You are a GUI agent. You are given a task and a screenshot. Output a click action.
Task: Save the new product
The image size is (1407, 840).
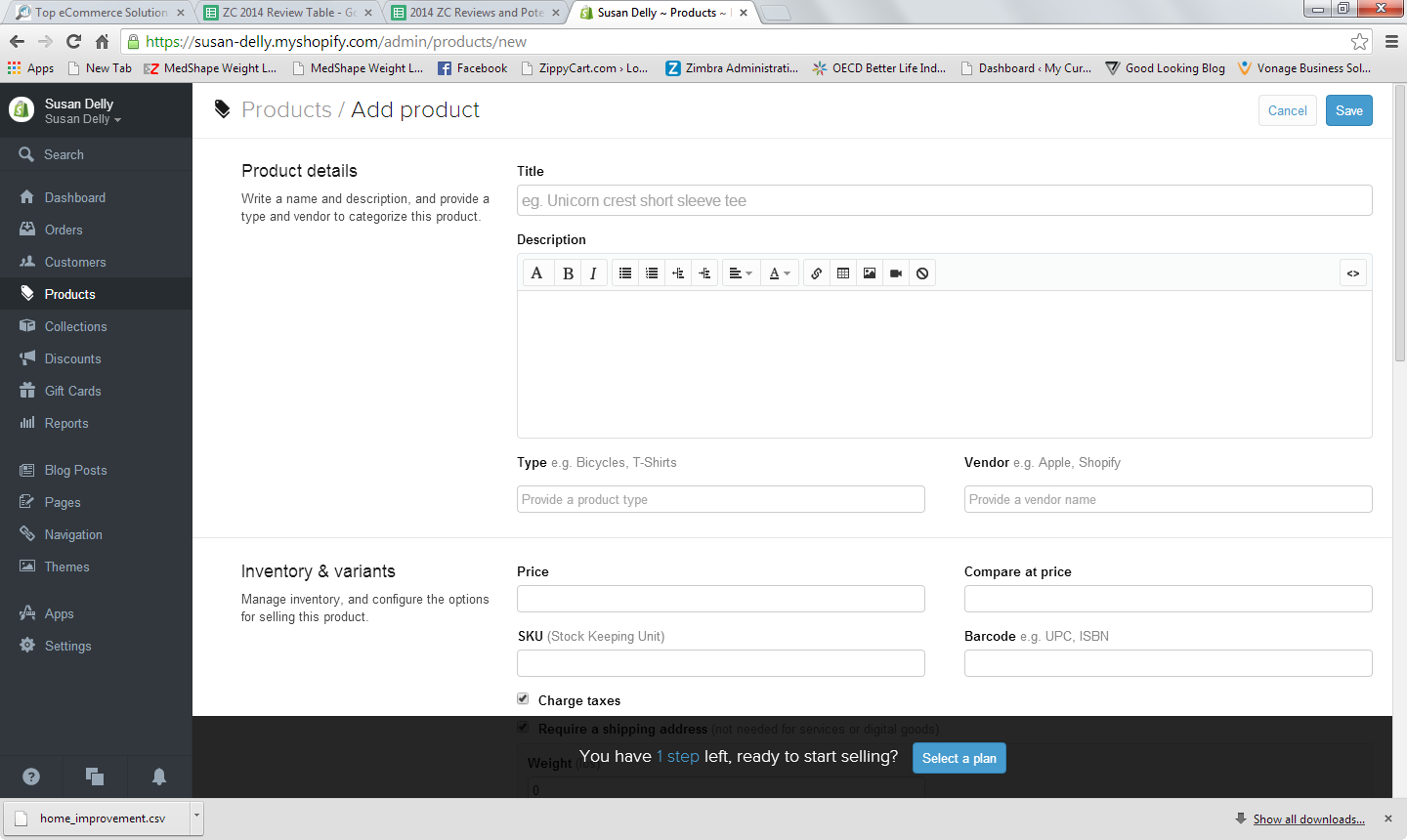(x=1349, y=110)
